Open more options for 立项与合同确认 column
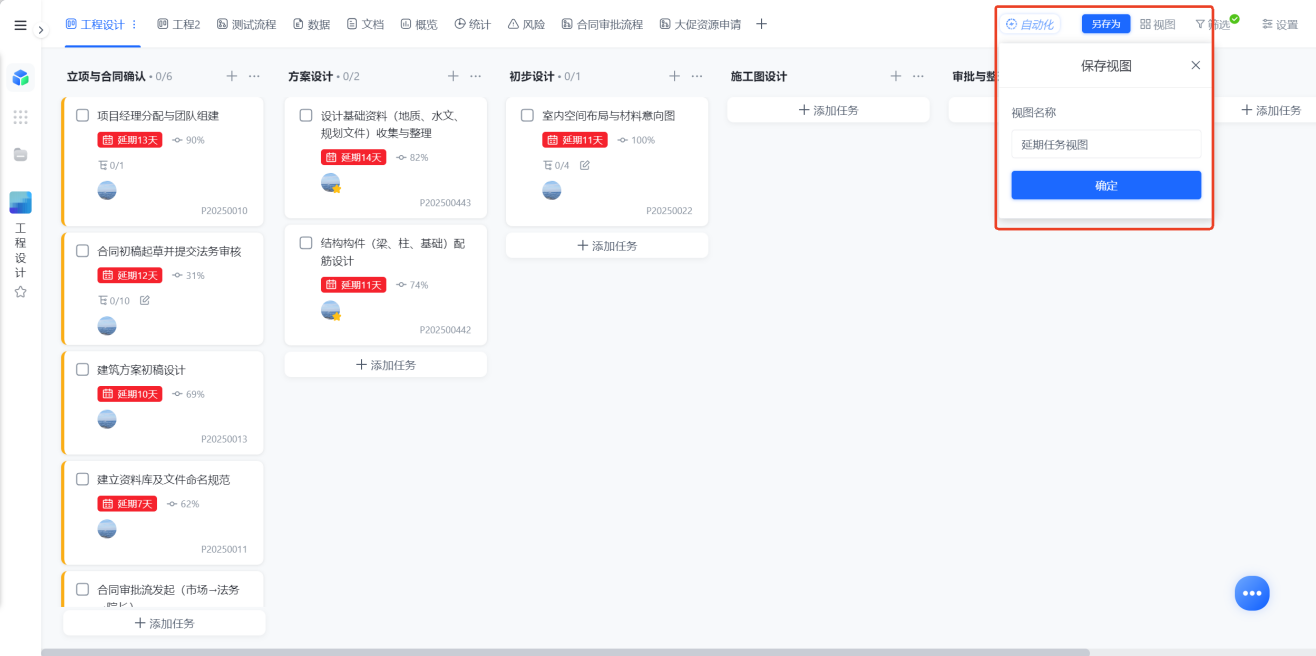Screen dimensions: 1316x656 click(254, 76)
